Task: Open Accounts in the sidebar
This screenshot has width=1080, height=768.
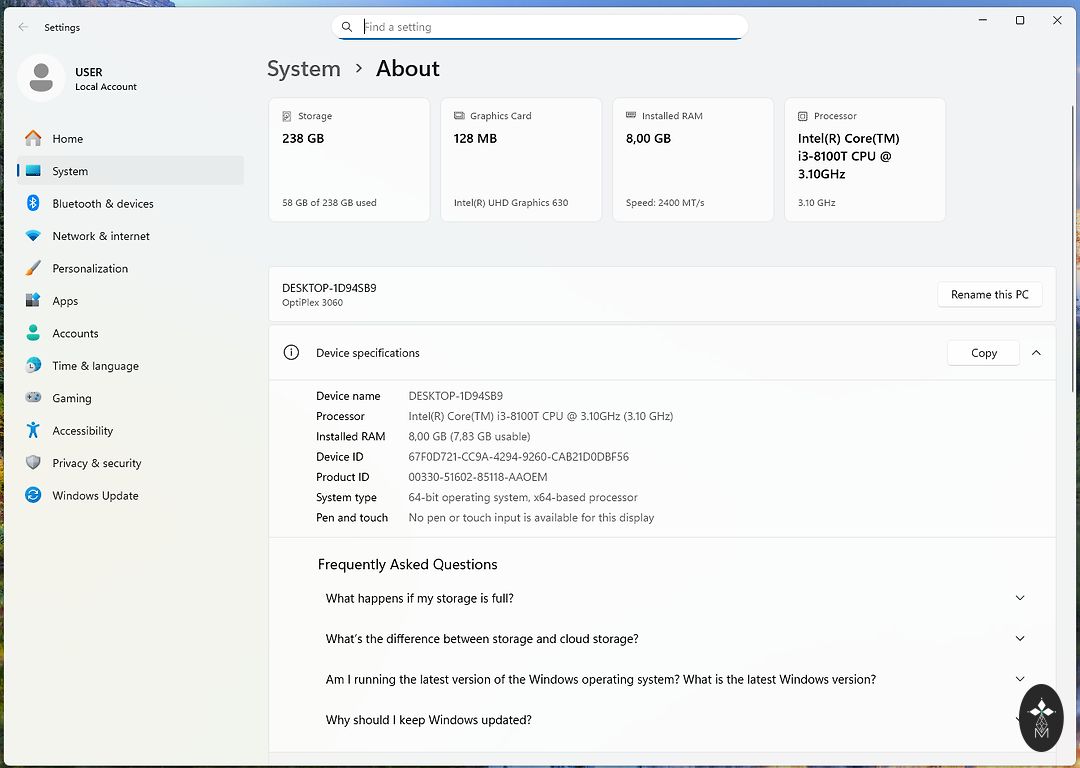Action: point(75,334)
